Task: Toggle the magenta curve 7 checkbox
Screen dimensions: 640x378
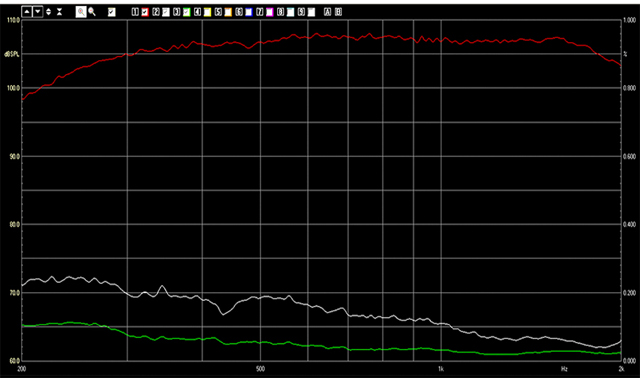Action: (x=270, y=12)
